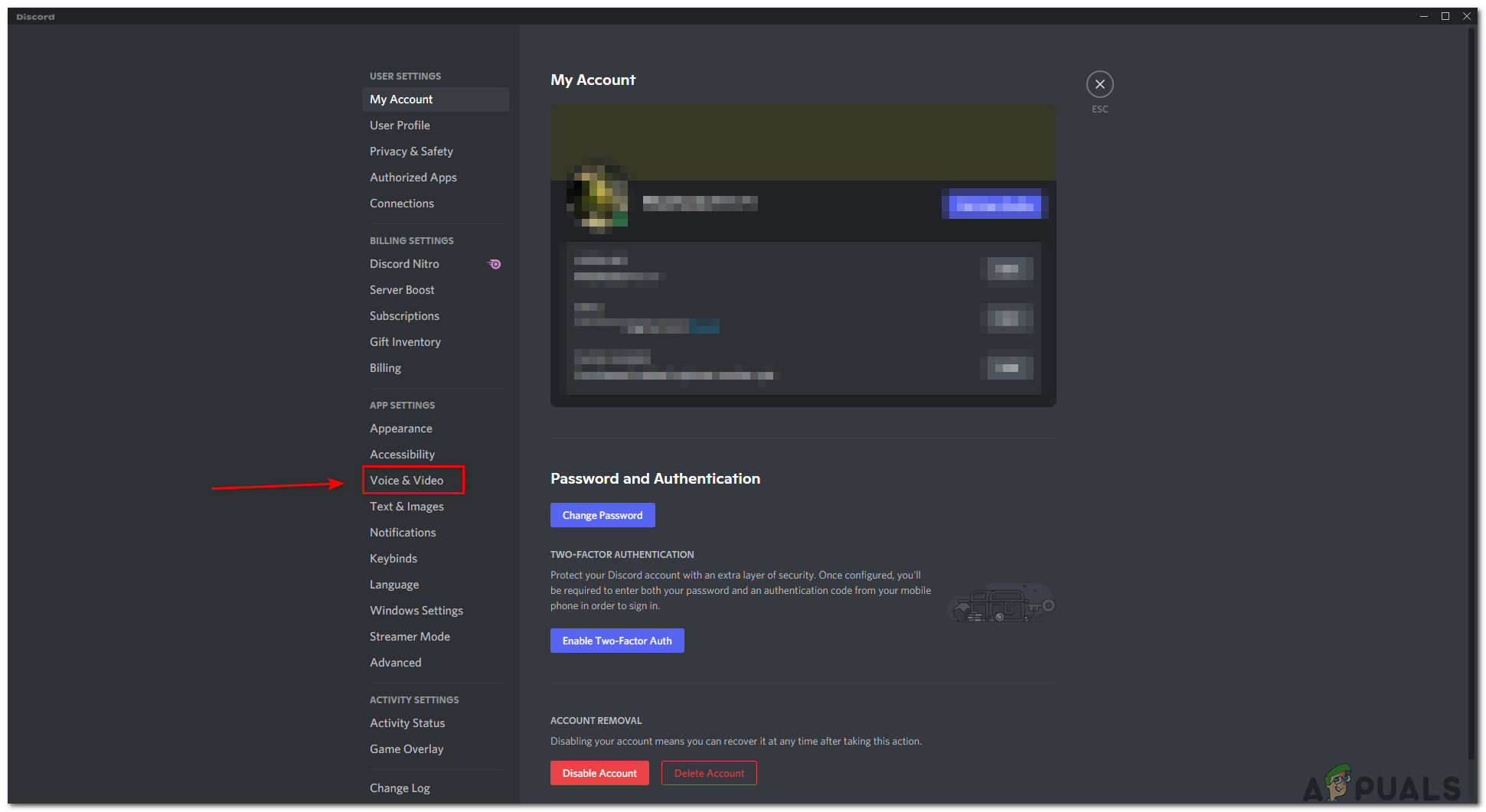The height and width of the screenshot is (812, 1486).
Task: Open Activity Status settings
Action: [435, 723]
